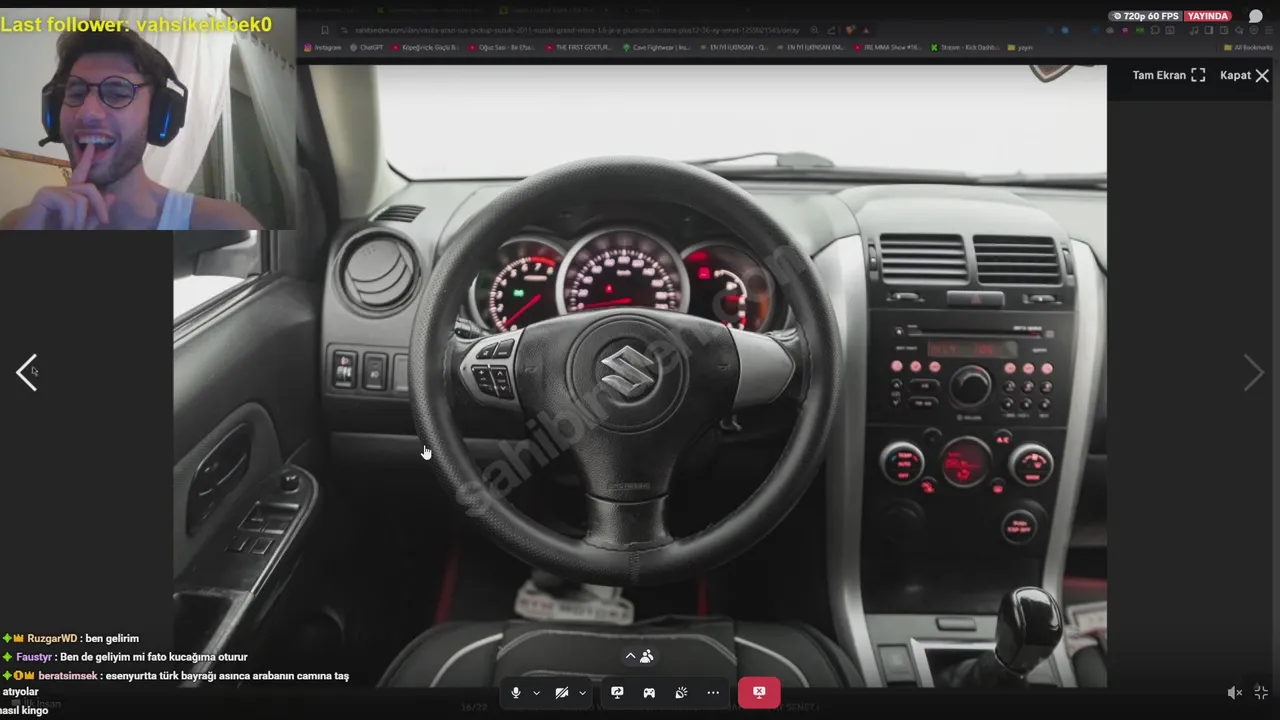
Task: Click the bookmark icon left of address bar
Action: pyautogui.click(x=325, y=31)
